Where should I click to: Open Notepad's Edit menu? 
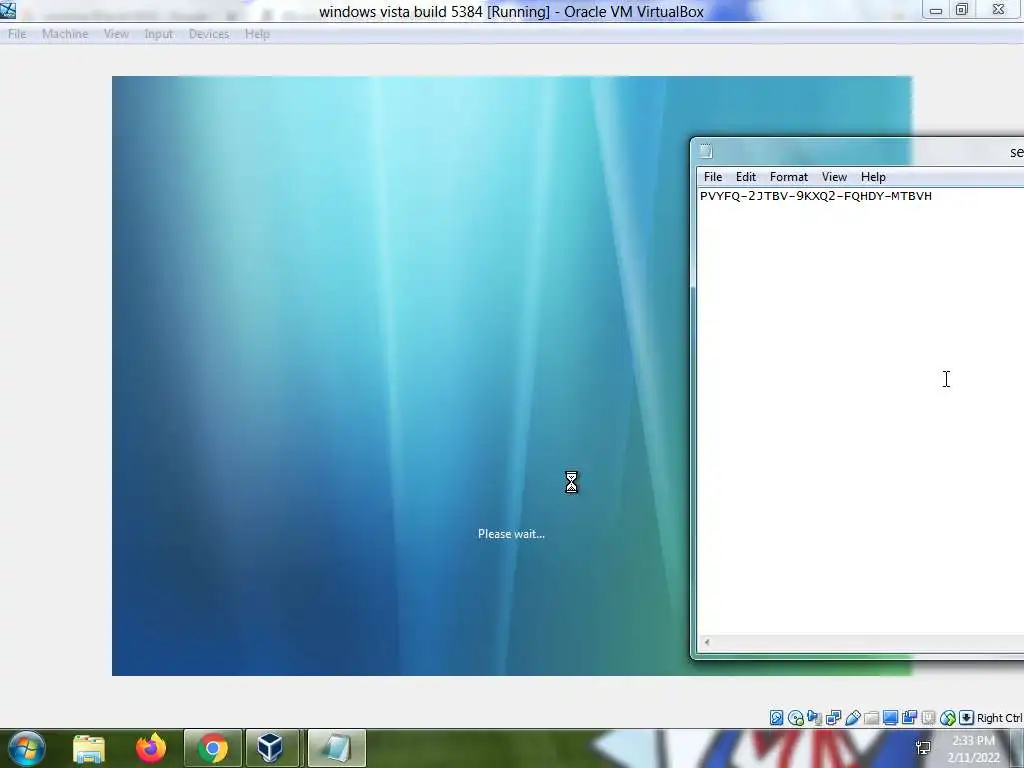pyautogui.click(x=746, y=177)
